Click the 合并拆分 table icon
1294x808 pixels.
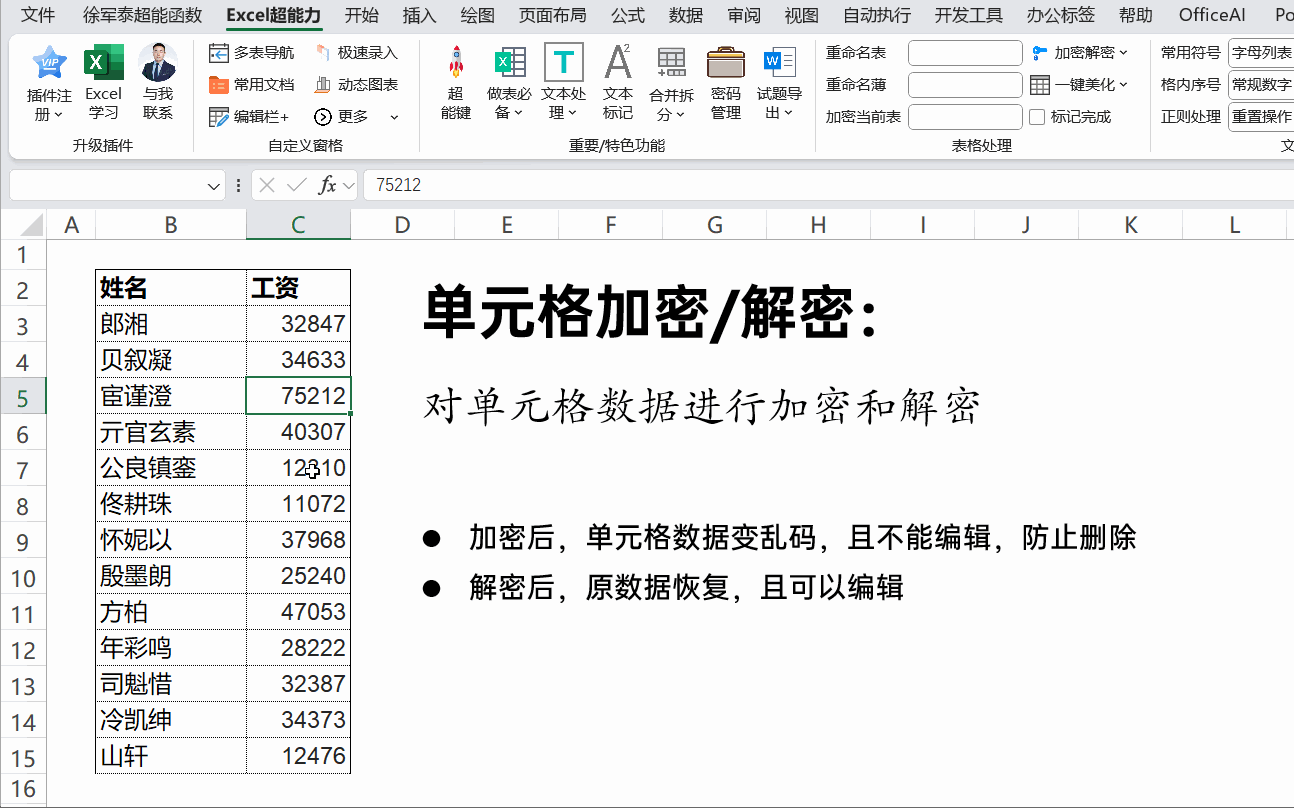[671, 62]
